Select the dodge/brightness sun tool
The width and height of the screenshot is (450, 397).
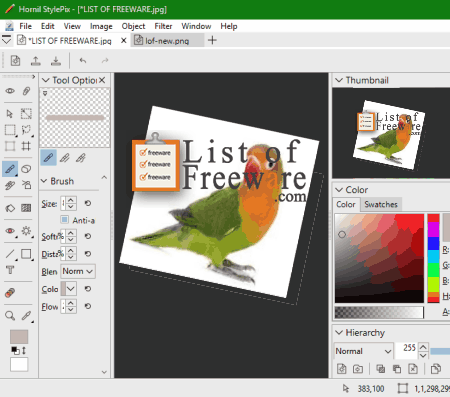(x=26, y=231)
